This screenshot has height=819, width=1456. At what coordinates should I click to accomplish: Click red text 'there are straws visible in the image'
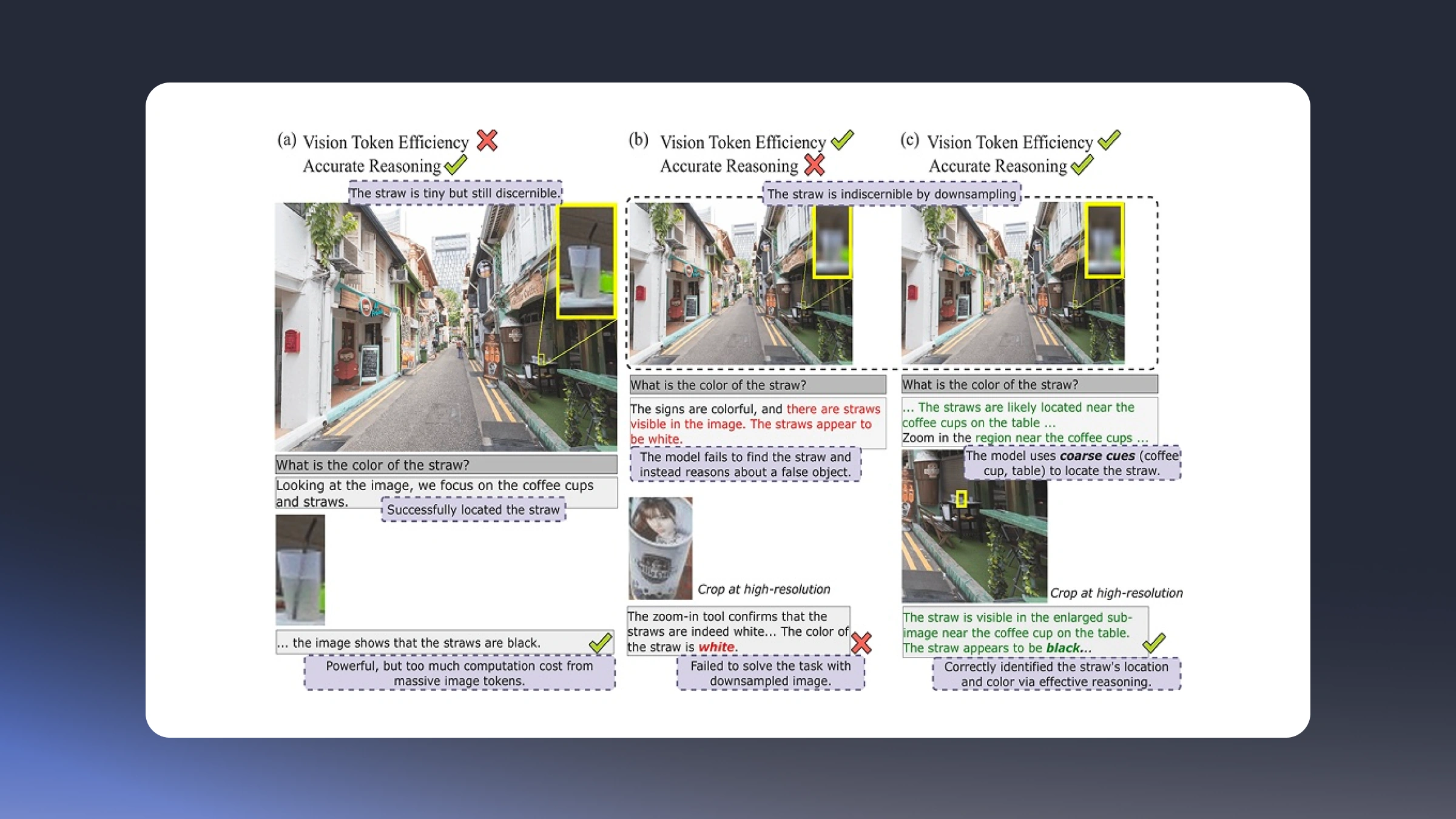click(x=755, y=417)
